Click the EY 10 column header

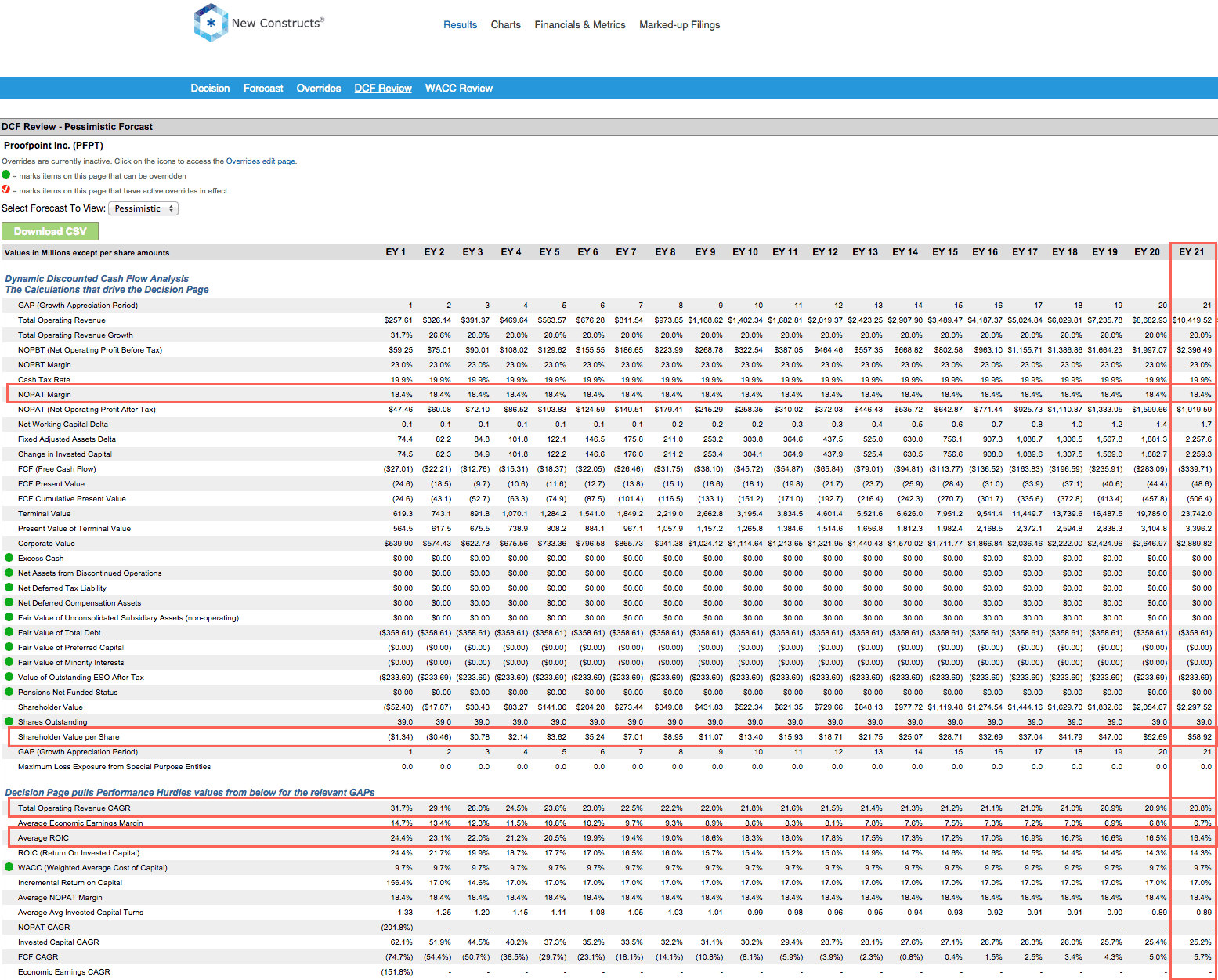coord(745,252)
